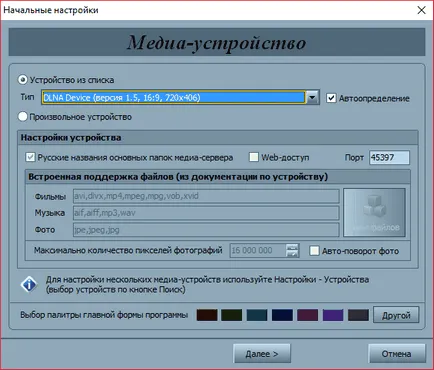Image resolution: width=434 pixels, height=370 pixels.
Task: Close the Начальные настройки dialog
Action: point(421,10)
